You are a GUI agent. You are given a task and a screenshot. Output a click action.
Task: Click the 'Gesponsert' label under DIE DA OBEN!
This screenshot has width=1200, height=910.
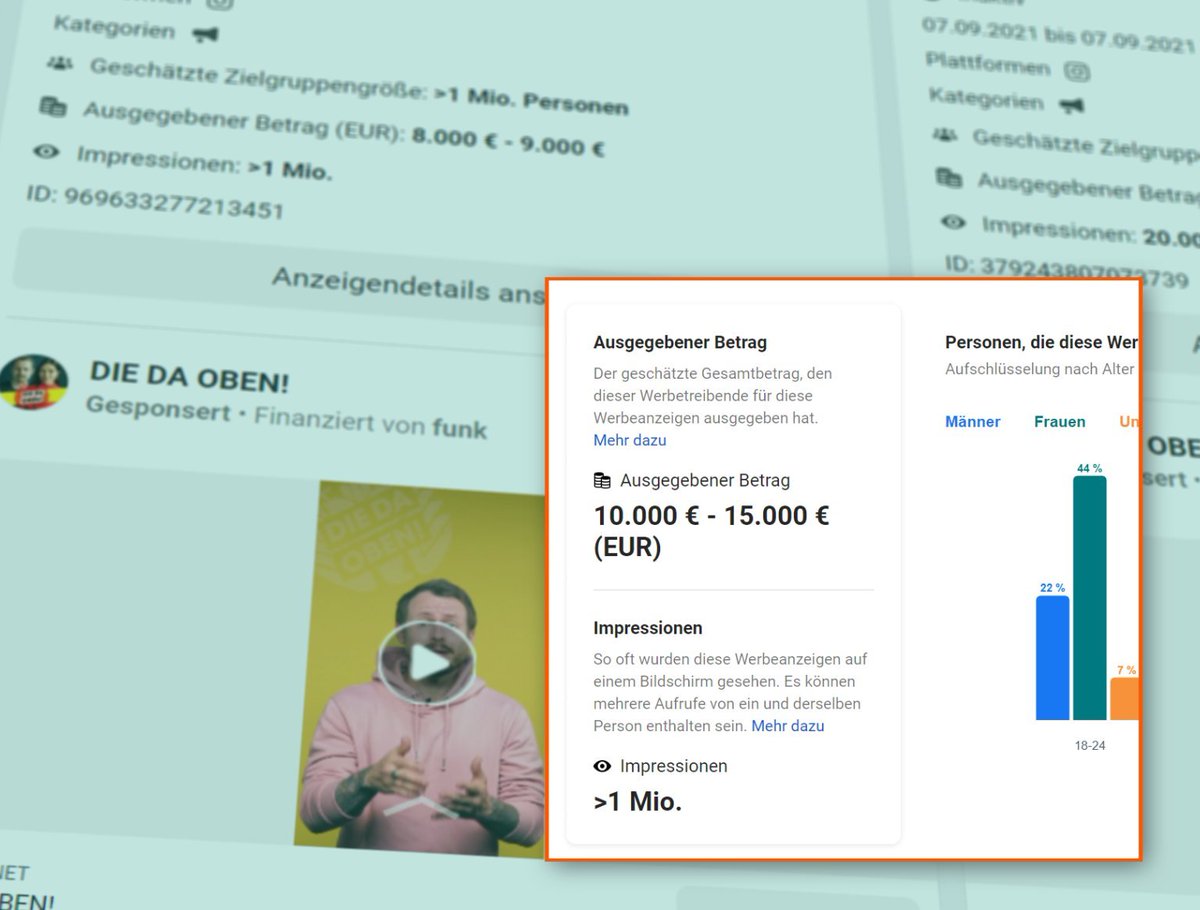pos(158,407)
